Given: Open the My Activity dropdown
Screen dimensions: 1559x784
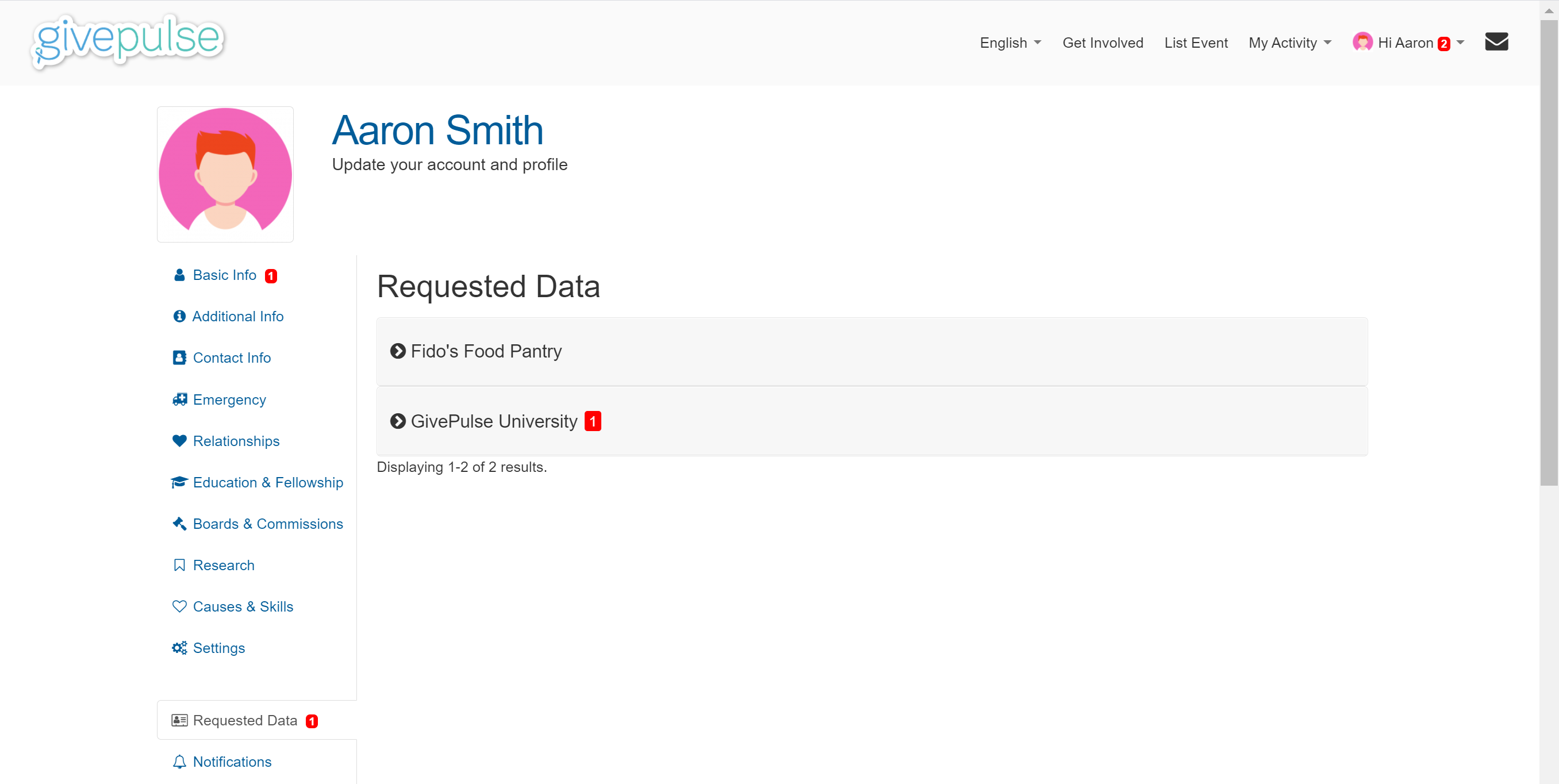Looking at the screenshot, I should tap(1290, 43).
